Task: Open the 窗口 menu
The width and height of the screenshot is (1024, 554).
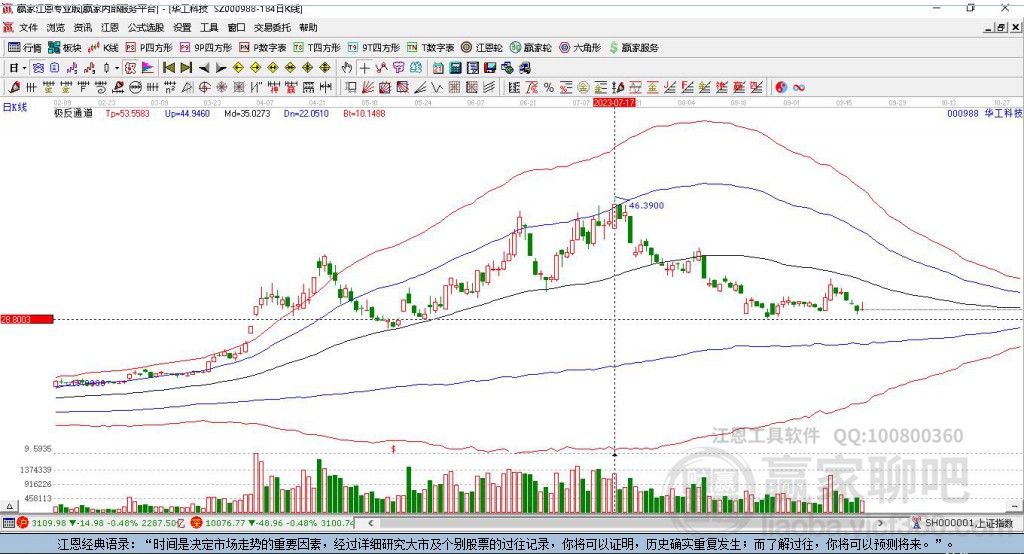Action: [236, 27]
